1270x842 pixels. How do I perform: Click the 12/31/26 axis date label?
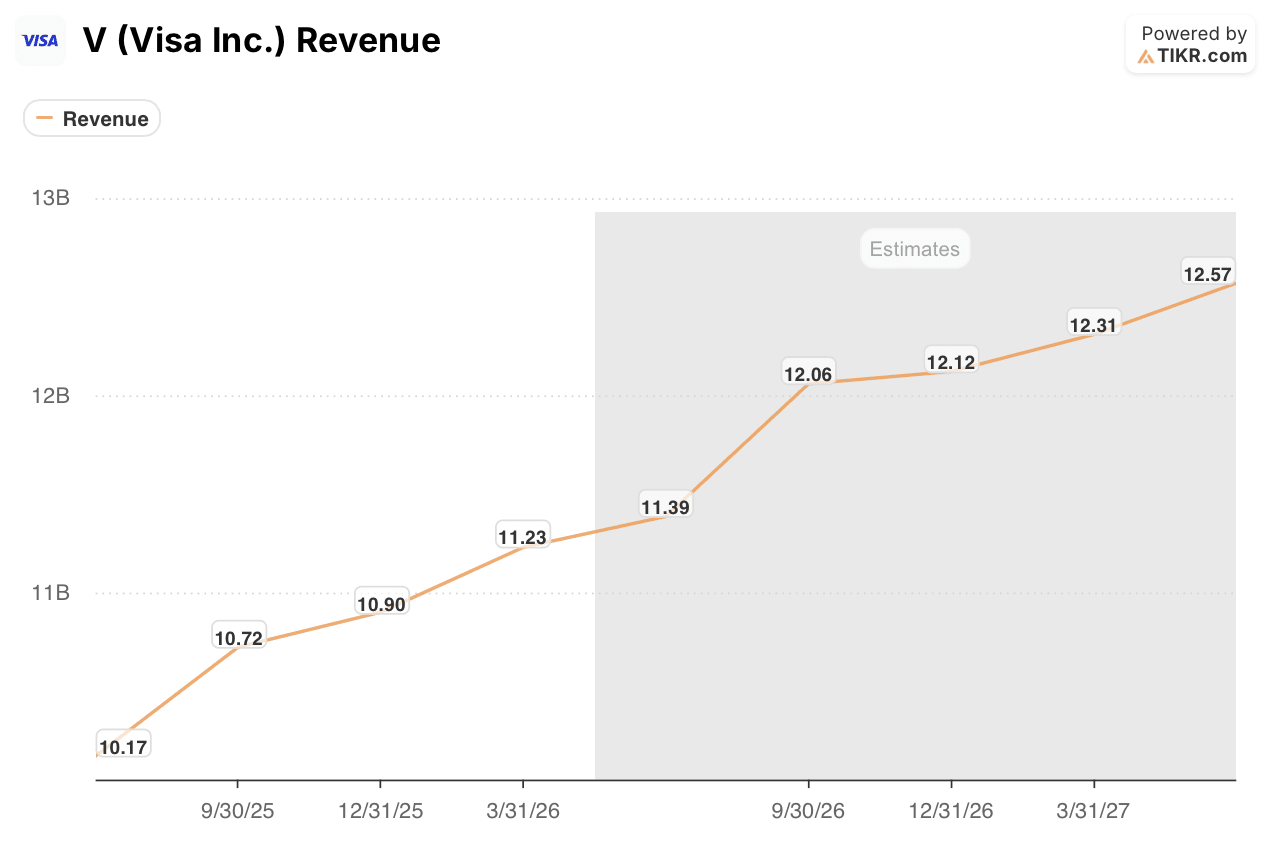951,811
